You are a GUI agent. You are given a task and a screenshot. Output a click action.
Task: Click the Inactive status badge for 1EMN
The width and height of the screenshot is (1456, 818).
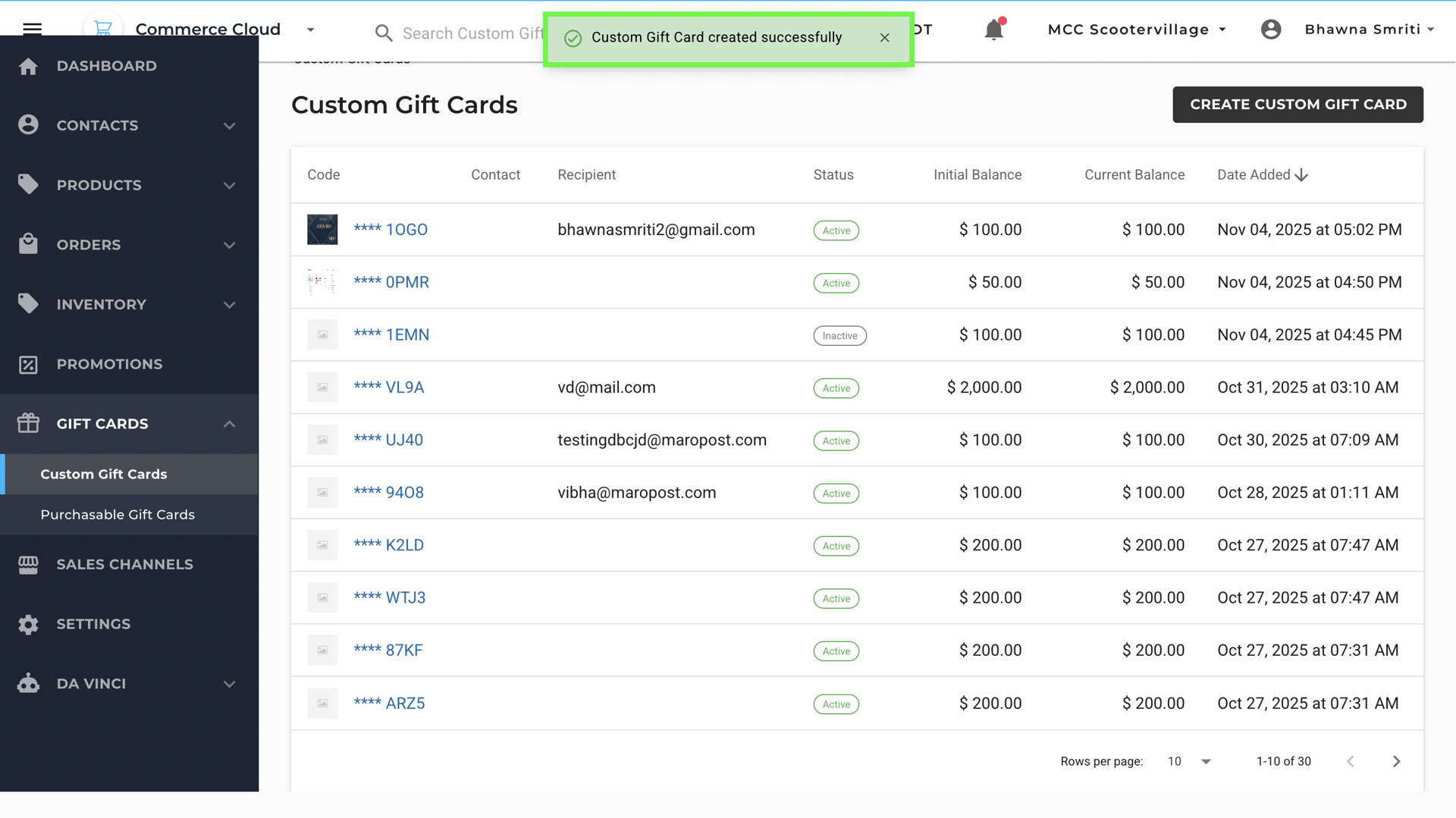coord(839,336)
